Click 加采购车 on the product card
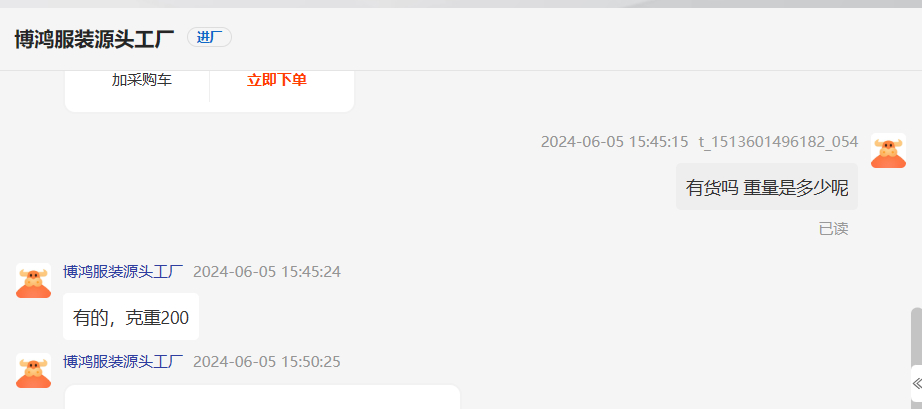This screenshot has height=409, width=922. click(x=142, y=80)
